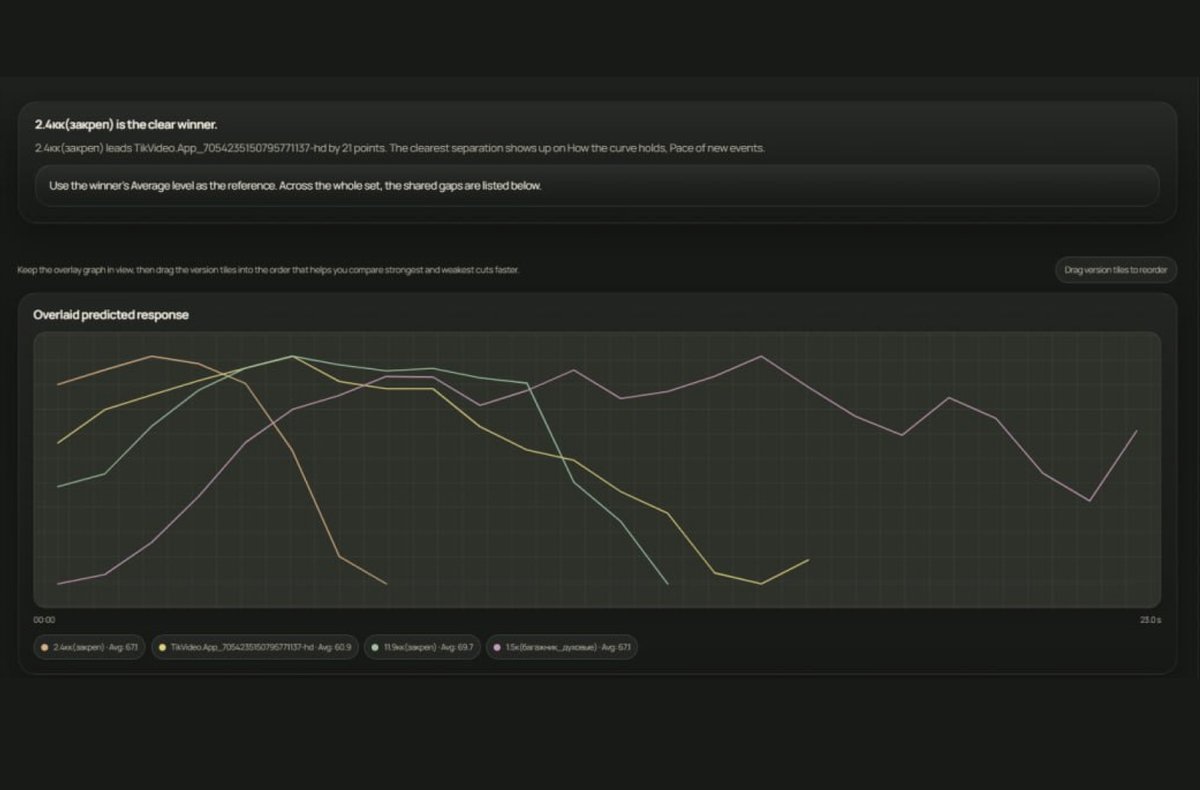
Task: Select the 1.5к(багажник_духовые) legend chip
Action: click(x=562, y=647)
